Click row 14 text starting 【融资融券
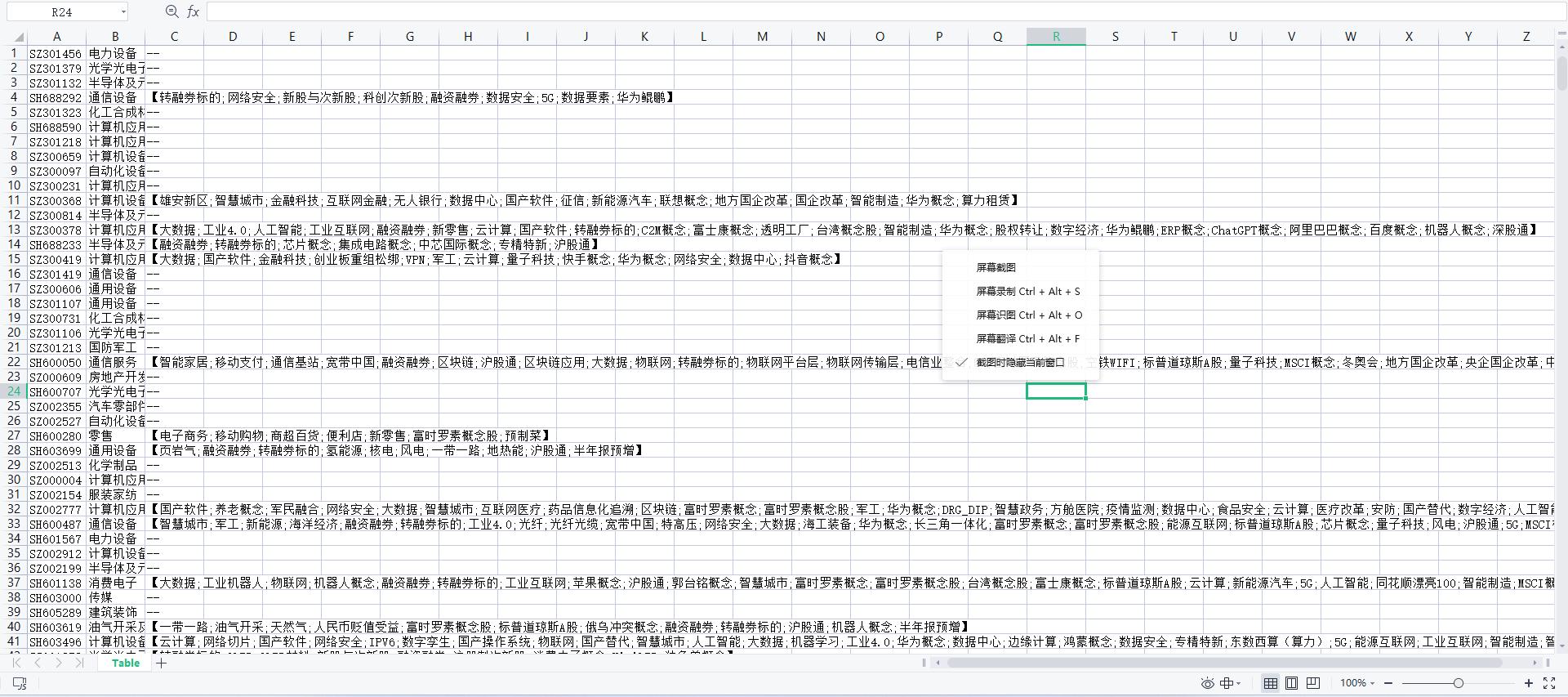Image resolution: width=1568 pixels, height=697 pixels. coord(374,244)
